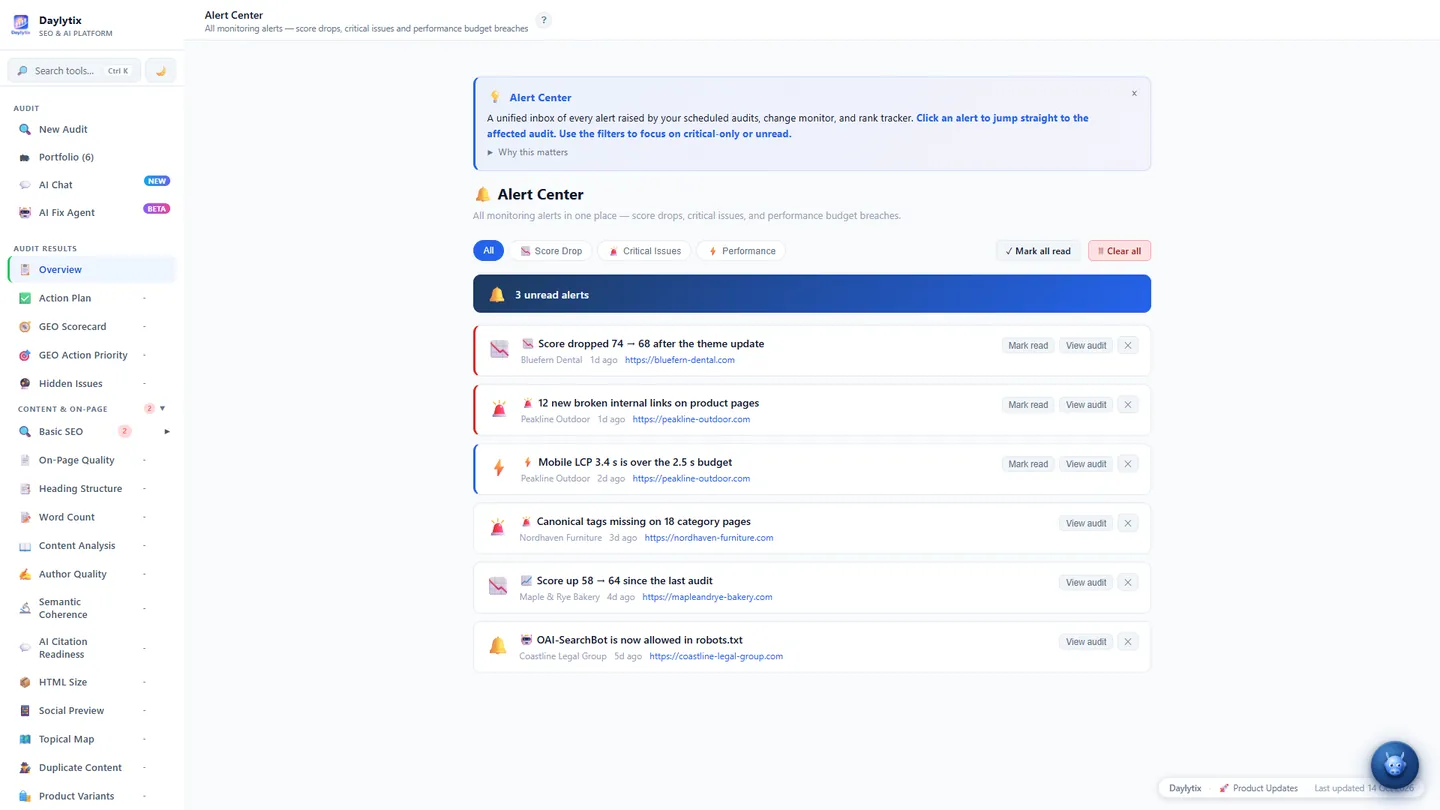Click the Heading Structure icon
Screen dimensions: 1440x810
(25, 489)
